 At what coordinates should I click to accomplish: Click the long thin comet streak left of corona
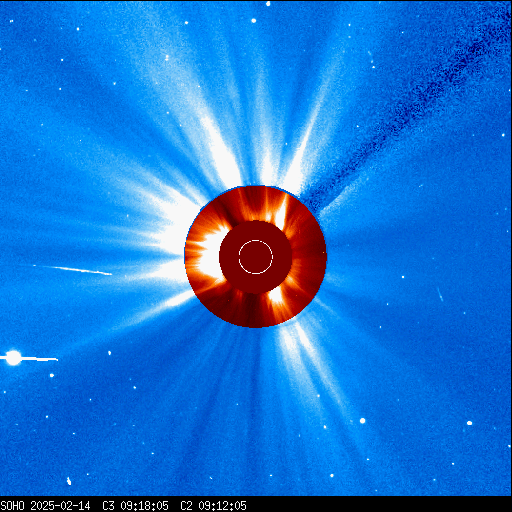73,270
